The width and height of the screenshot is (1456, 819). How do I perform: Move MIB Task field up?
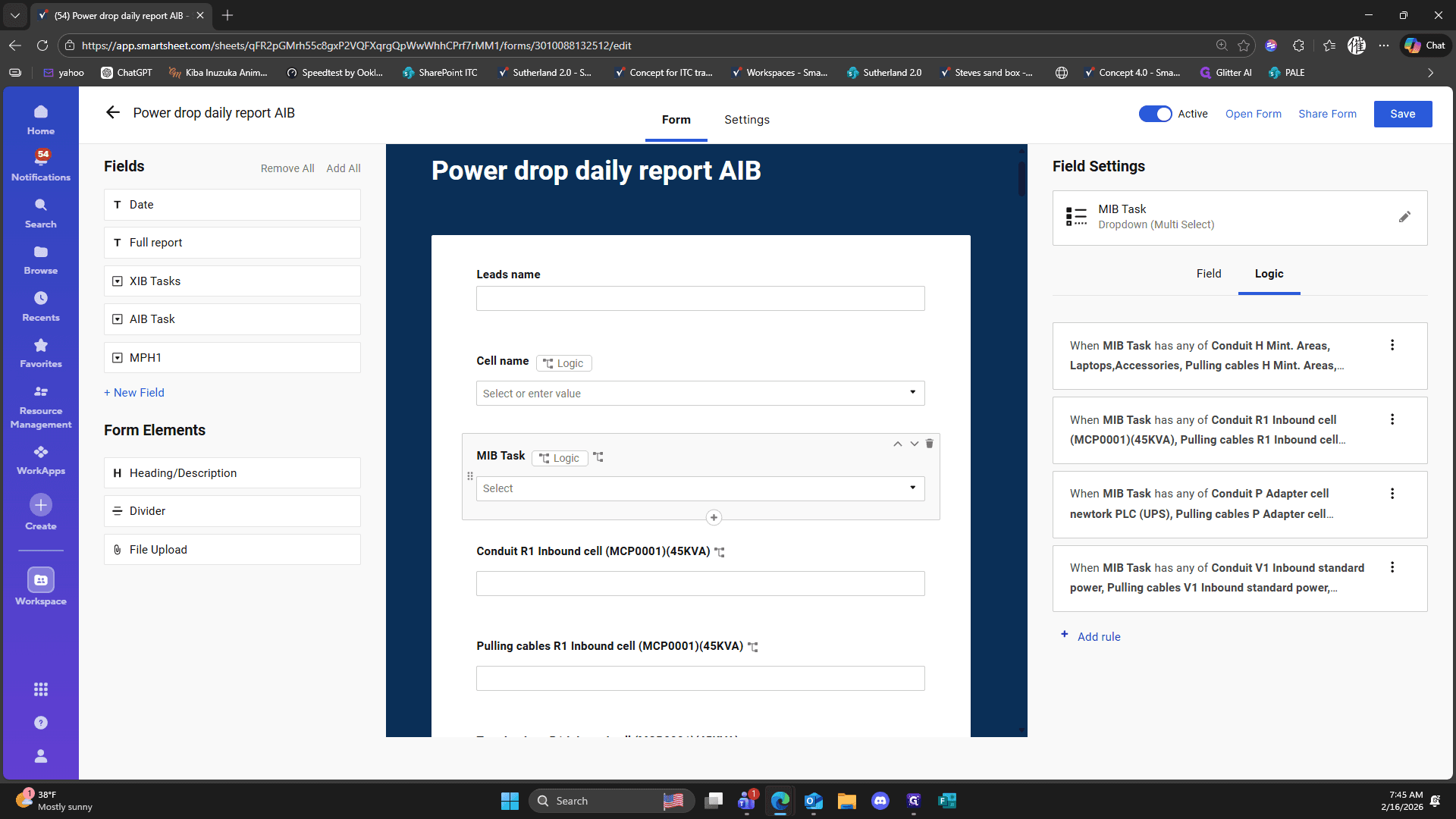coord(898,444)
